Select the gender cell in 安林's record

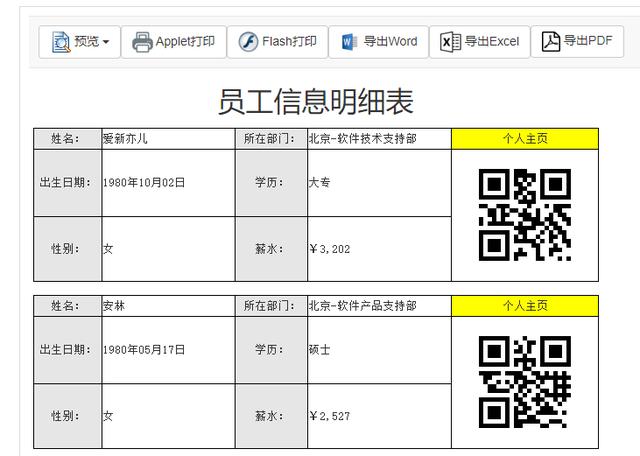168,416
